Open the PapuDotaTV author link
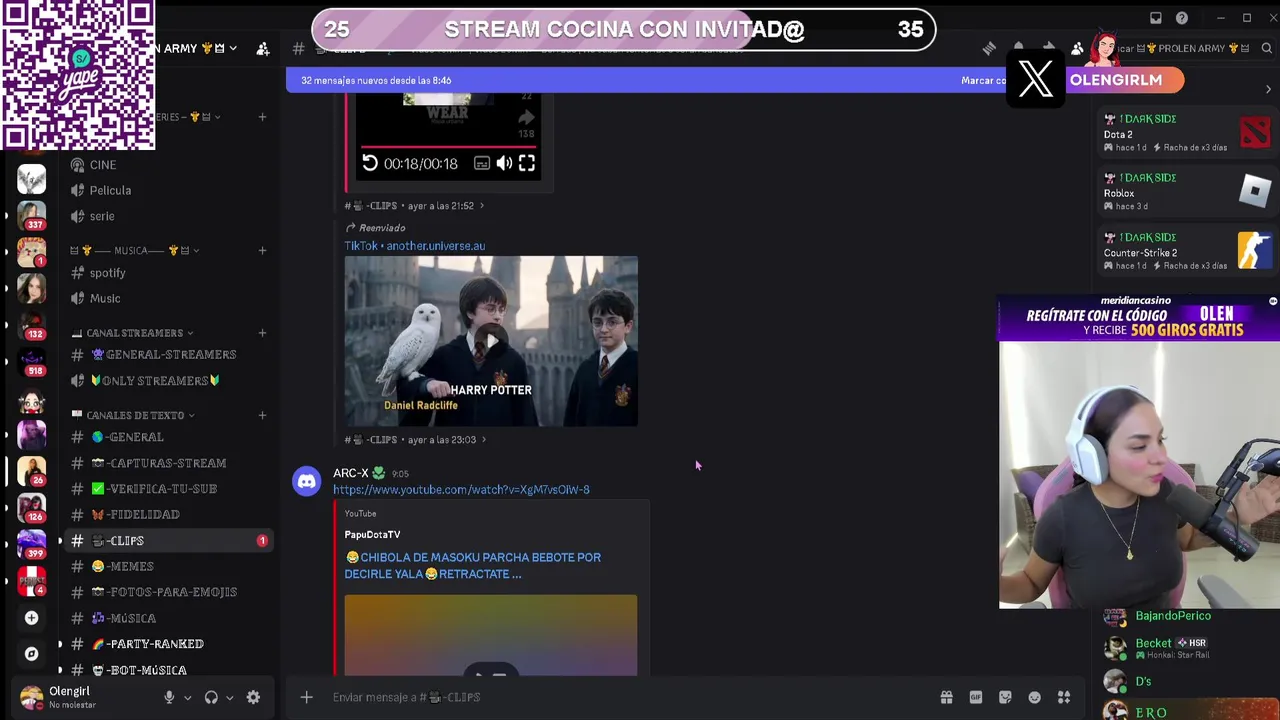The width and height of the screenshot is (1280, 720). click(372, 535)
